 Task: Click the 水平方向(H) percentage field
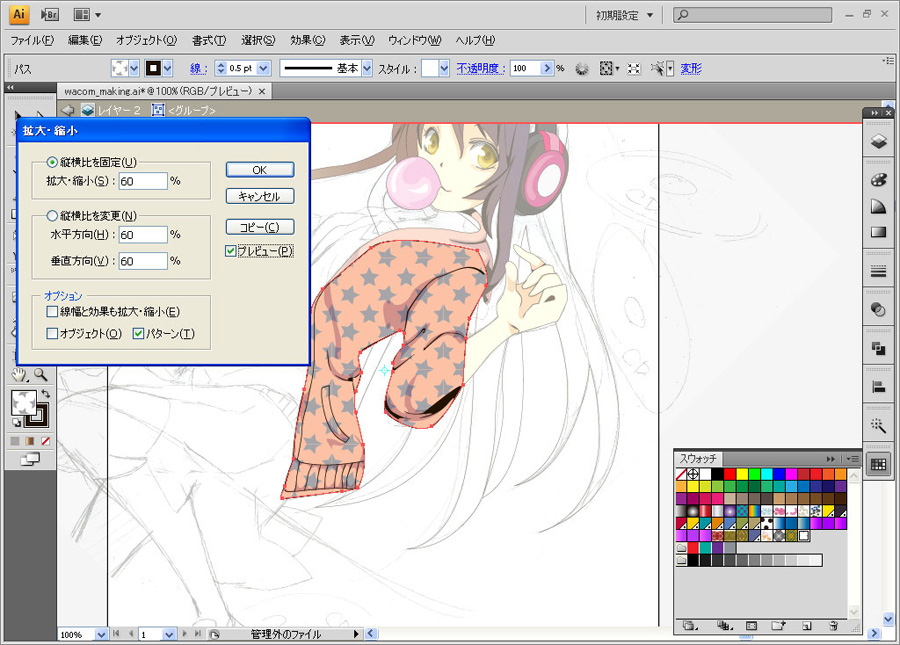[143, 235]
